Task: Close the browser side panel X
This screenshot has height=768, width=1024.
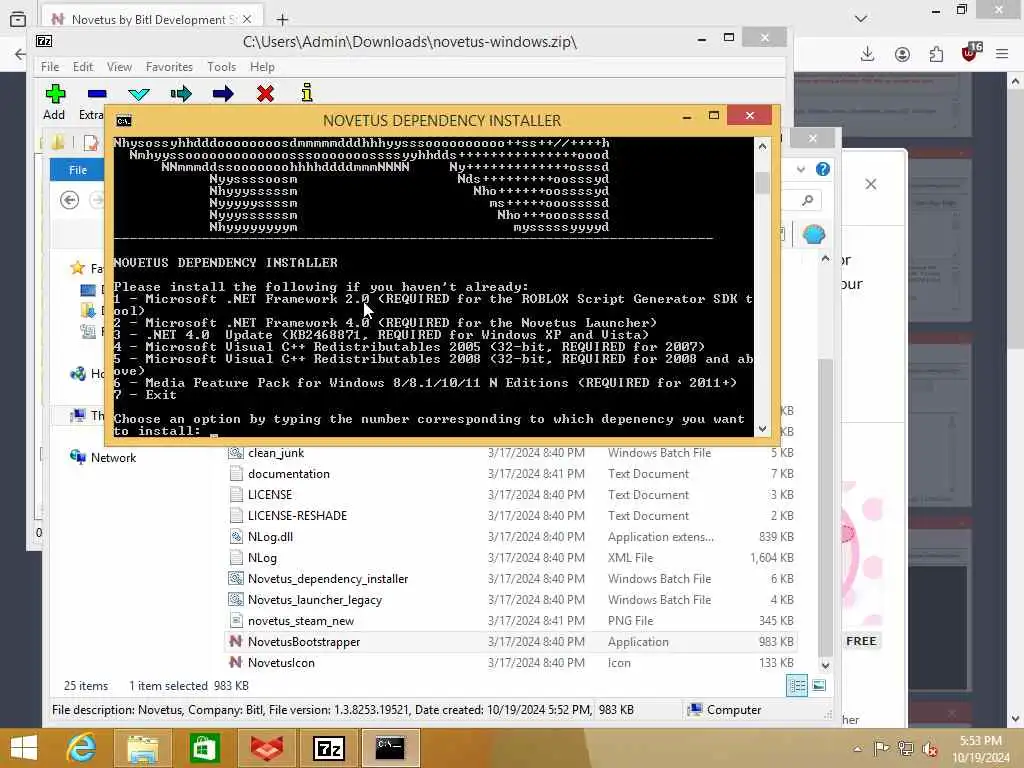Action: [871, 184]
